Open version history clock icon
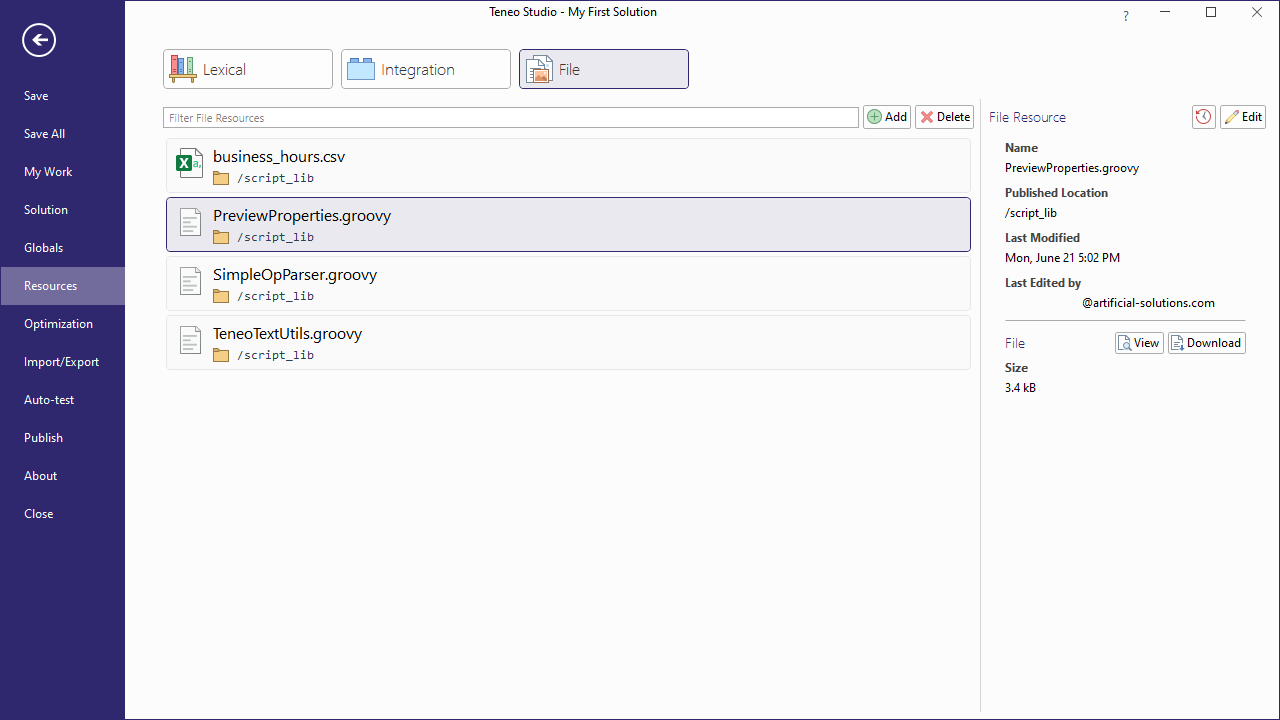The width and height of the screenshot is (1280, 720). 1204,117
